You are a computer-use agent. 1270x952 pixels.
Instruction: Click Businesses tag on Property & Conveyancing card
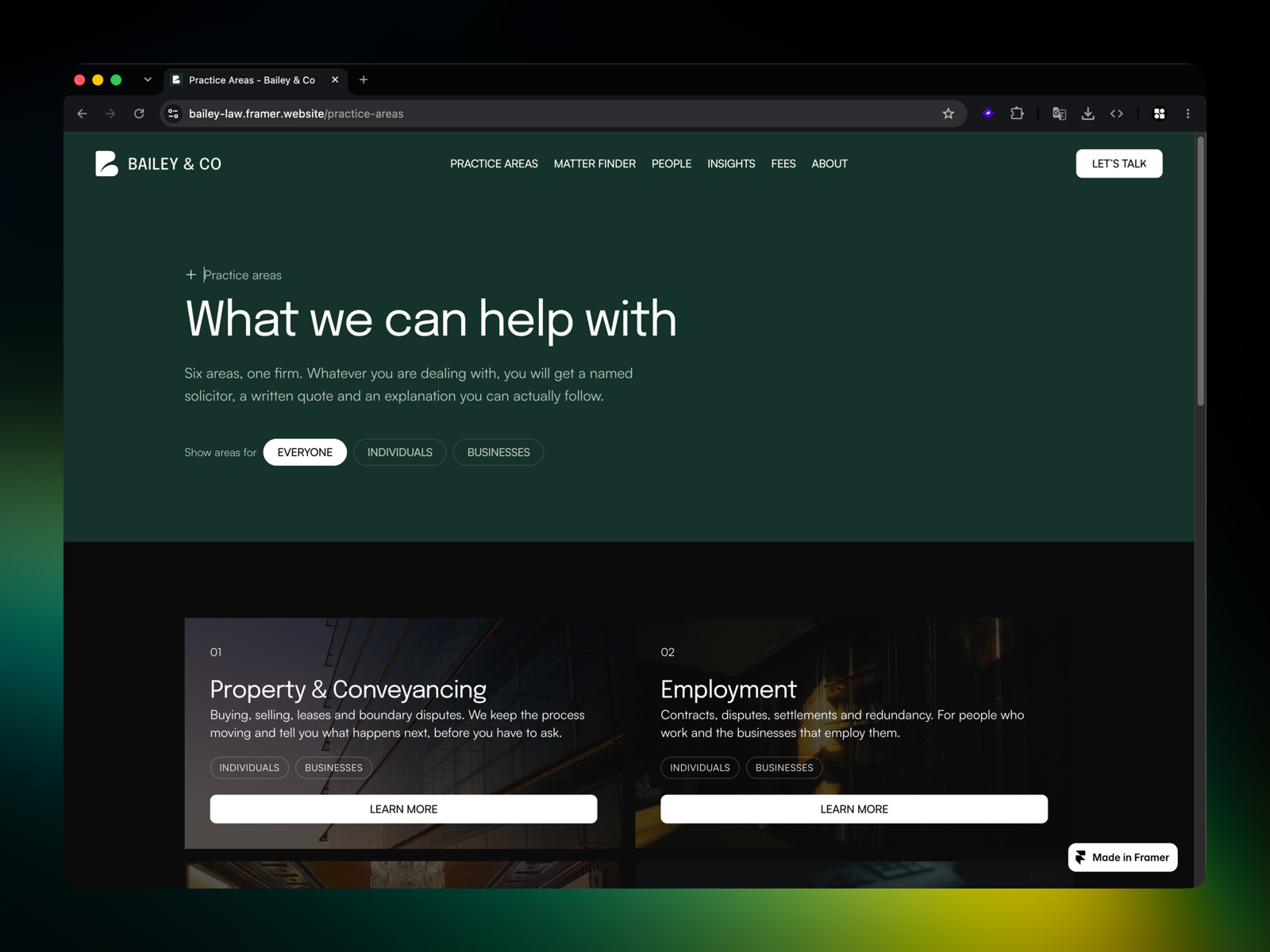(x=333, y=768)
